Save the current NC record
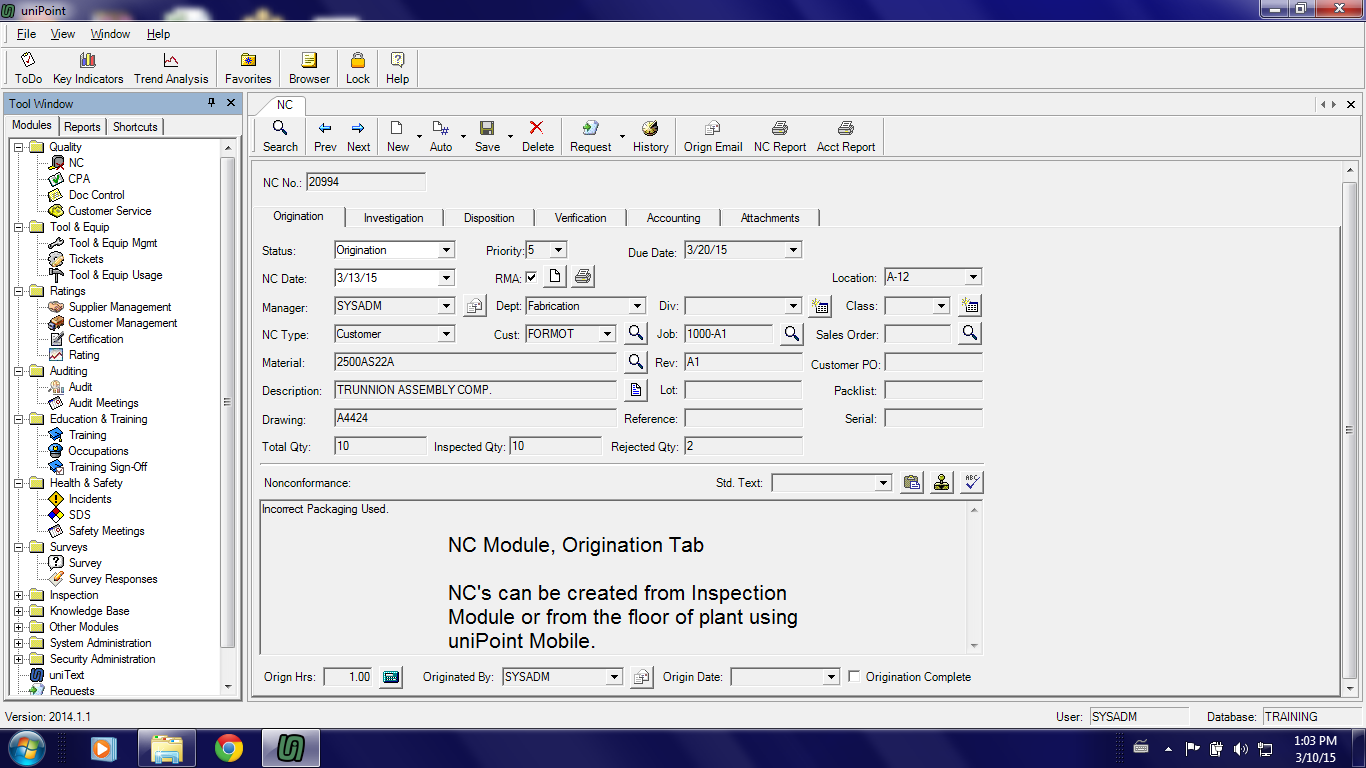The height and width of the screenshot is (768, 1366). tap(487, 136)
